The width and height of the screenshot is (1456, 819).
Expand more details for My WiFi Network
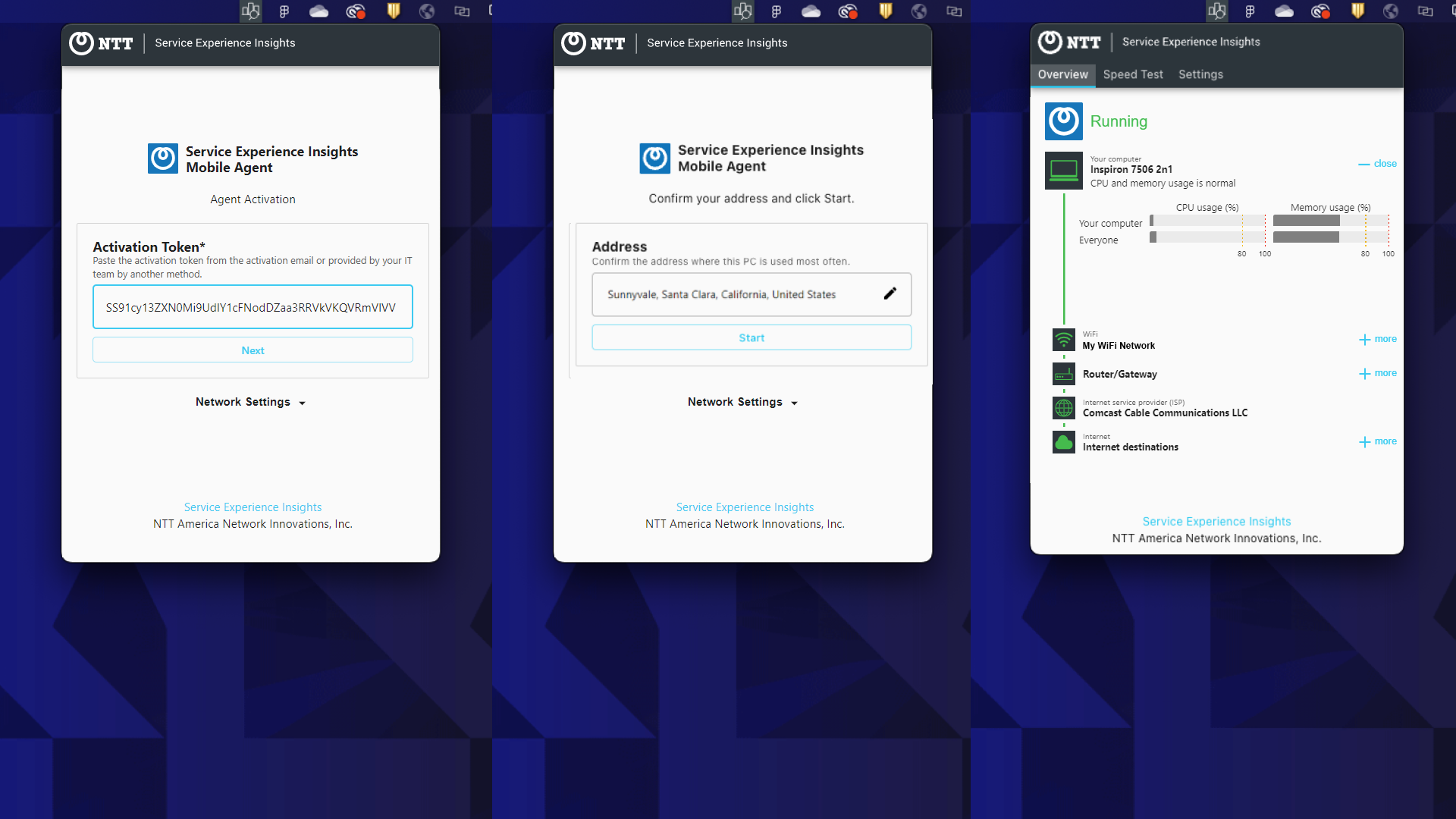tap(1378, 339)
